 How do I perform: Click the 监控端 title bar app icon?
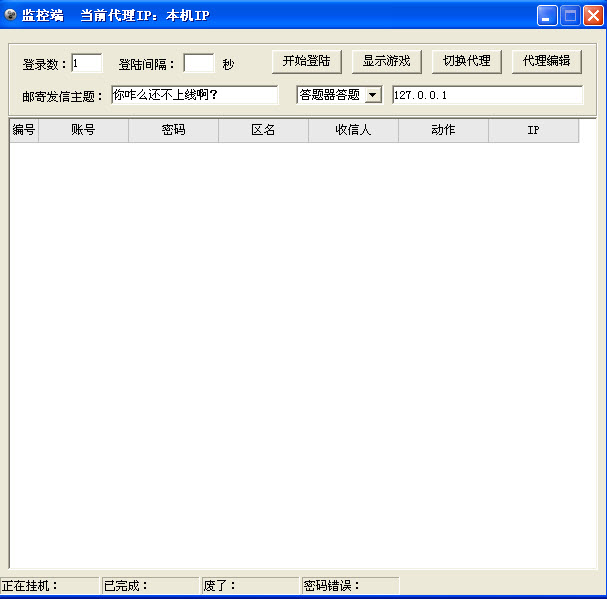coord(10,15)
